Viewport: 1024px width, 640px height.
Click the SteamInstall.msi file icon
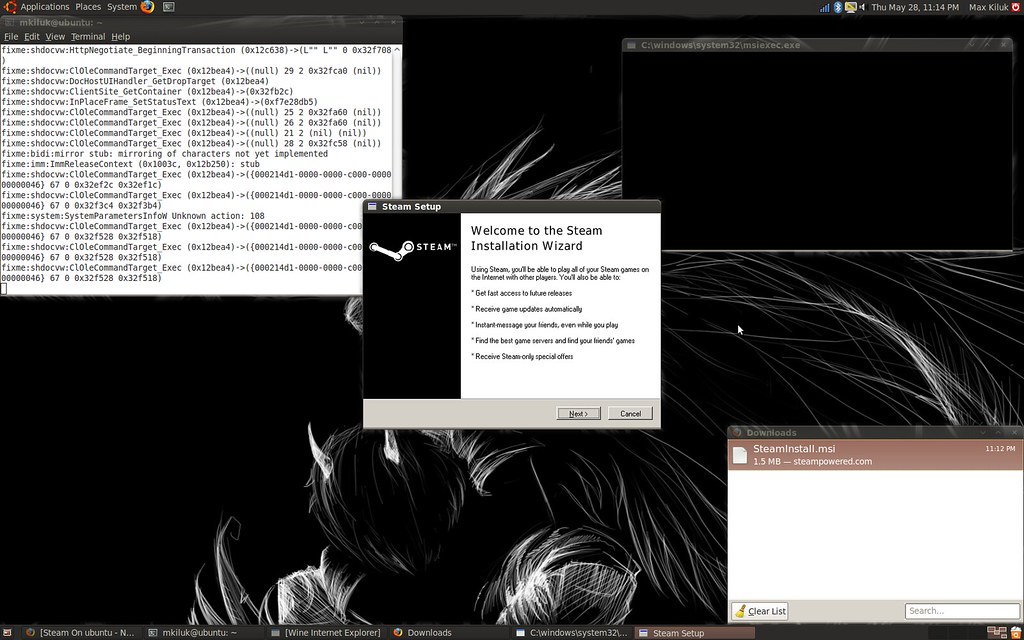point(740,456)
